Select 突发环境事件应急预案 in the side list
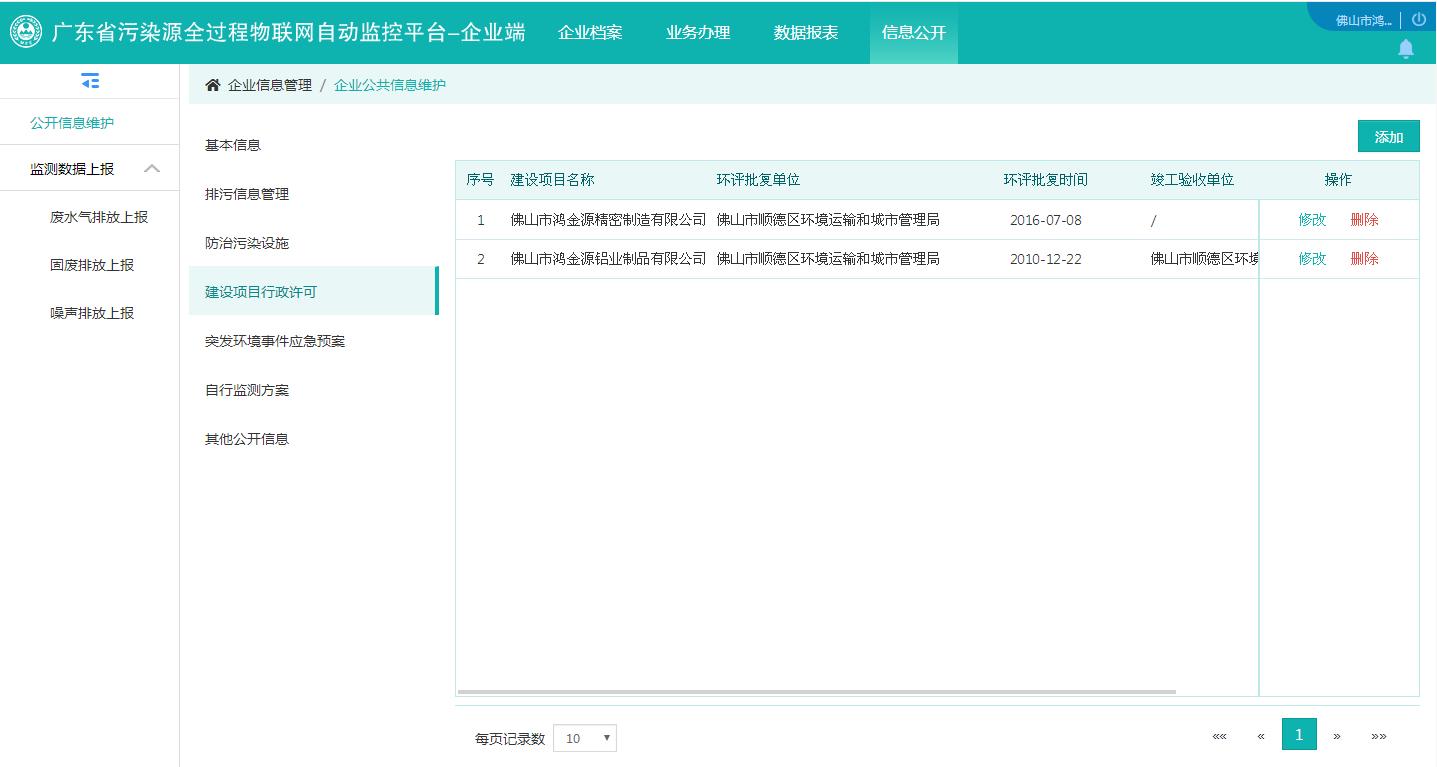The width and height of the screenshot is (1437, 767). click(x=312, y=341)
